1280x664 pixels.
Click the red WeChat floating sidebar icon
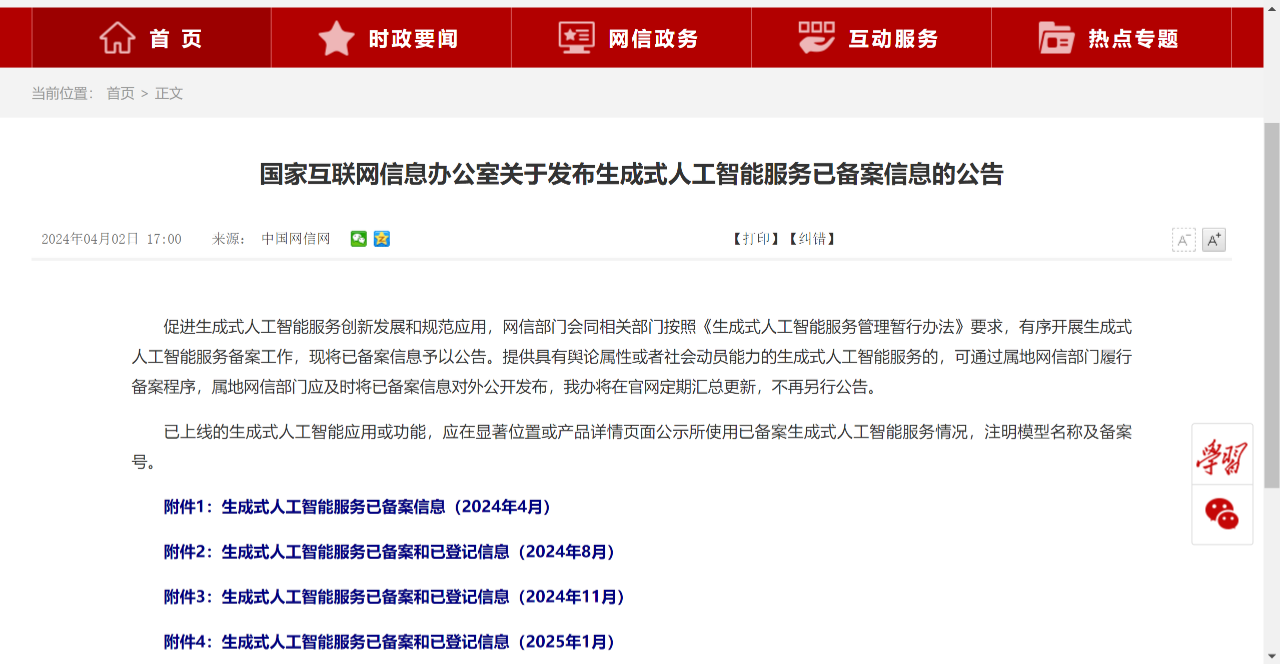click(x=1222, y=514)
